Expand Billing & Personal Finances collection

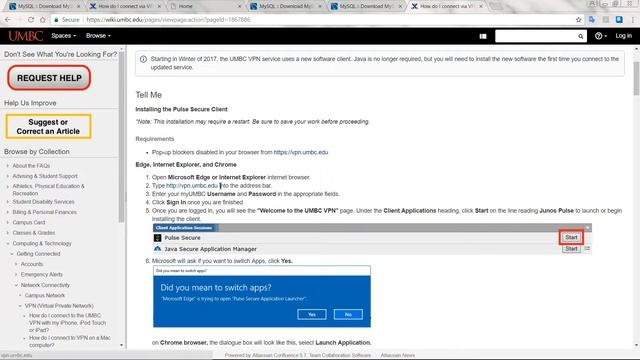(8, 212)
